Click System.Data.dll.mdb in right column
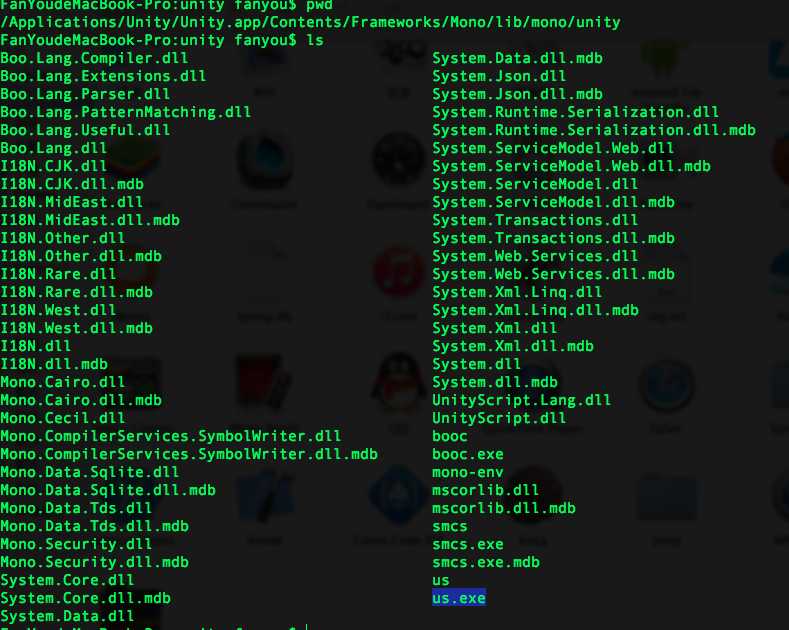 [x=517, y=58]
